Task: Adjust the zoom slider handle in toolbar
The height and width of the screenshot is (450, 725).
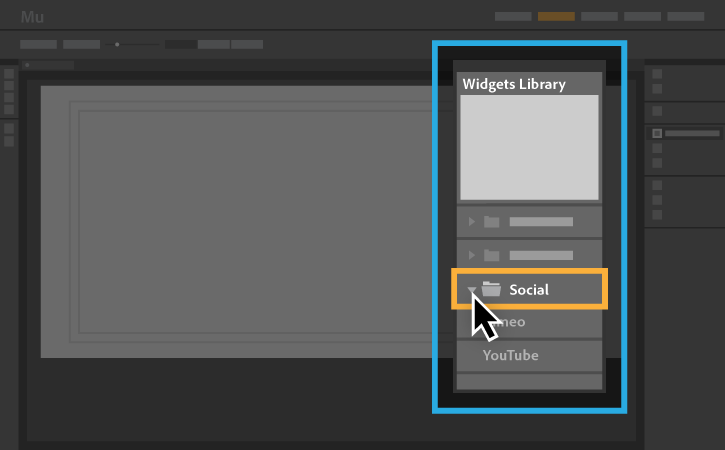Action: (x=117, y=44)
